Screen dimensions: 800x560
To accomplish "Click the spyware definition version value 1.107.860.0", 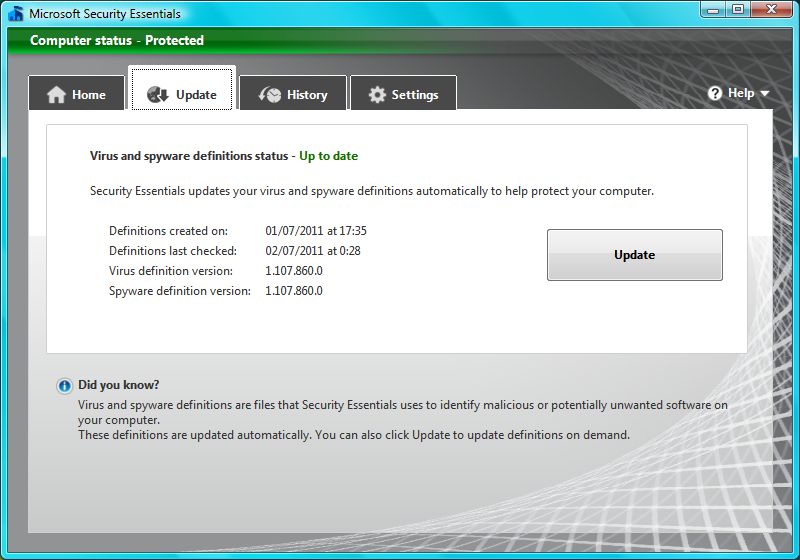I will point(294,291).
